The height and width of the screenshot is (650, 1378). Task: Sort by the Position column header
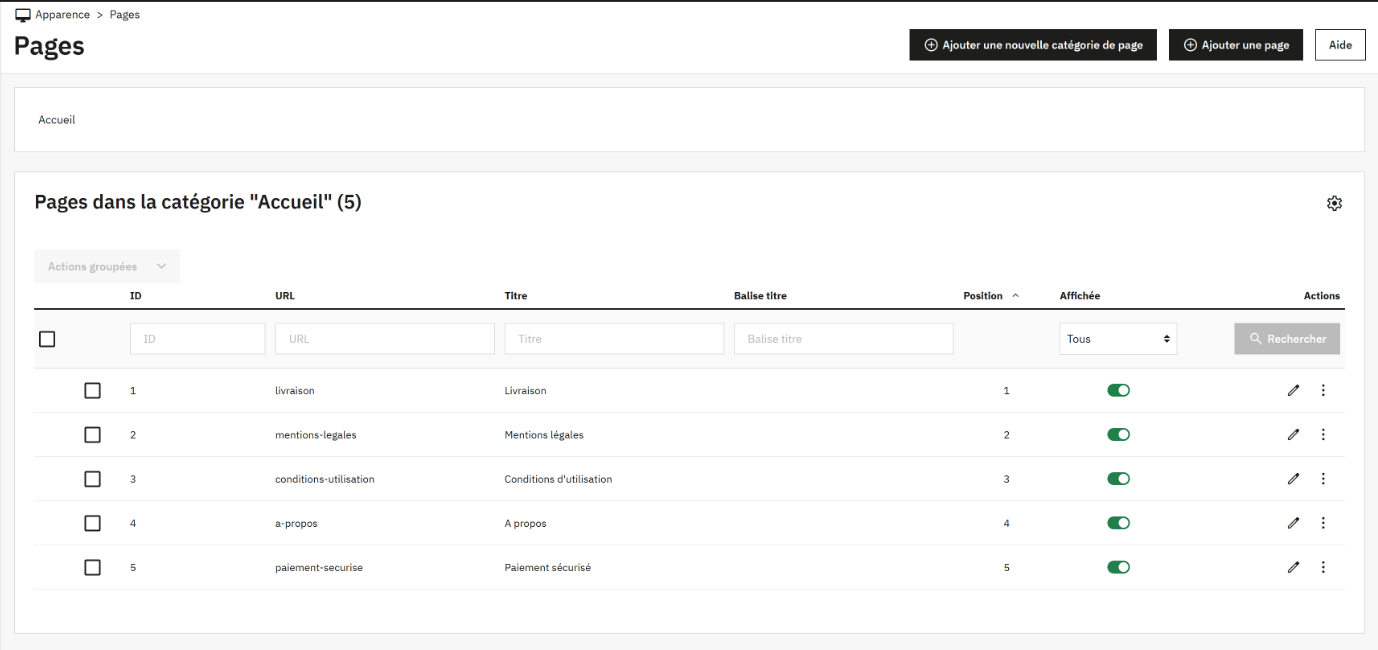tap(991, 296)
